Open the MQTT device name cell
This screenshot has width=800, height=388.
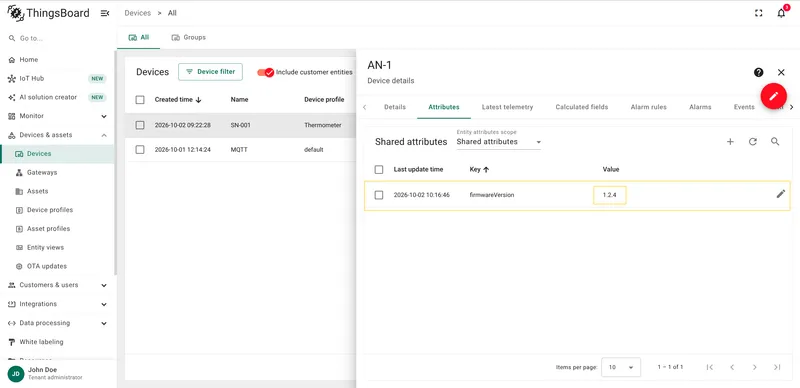point(239,150)
